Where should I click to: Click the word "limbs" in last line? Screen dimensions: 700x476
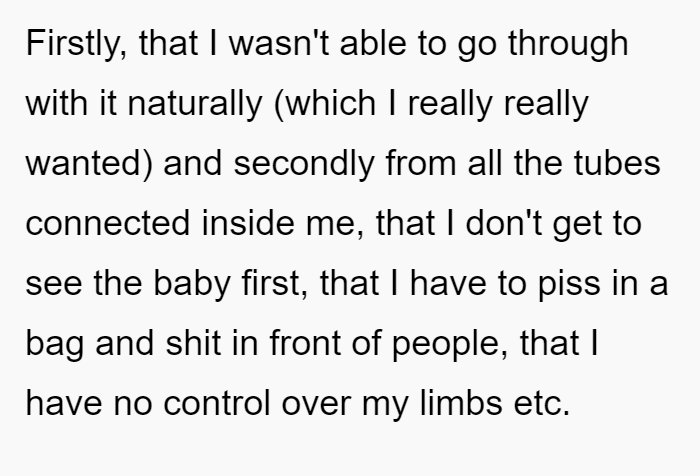point(461,403)
